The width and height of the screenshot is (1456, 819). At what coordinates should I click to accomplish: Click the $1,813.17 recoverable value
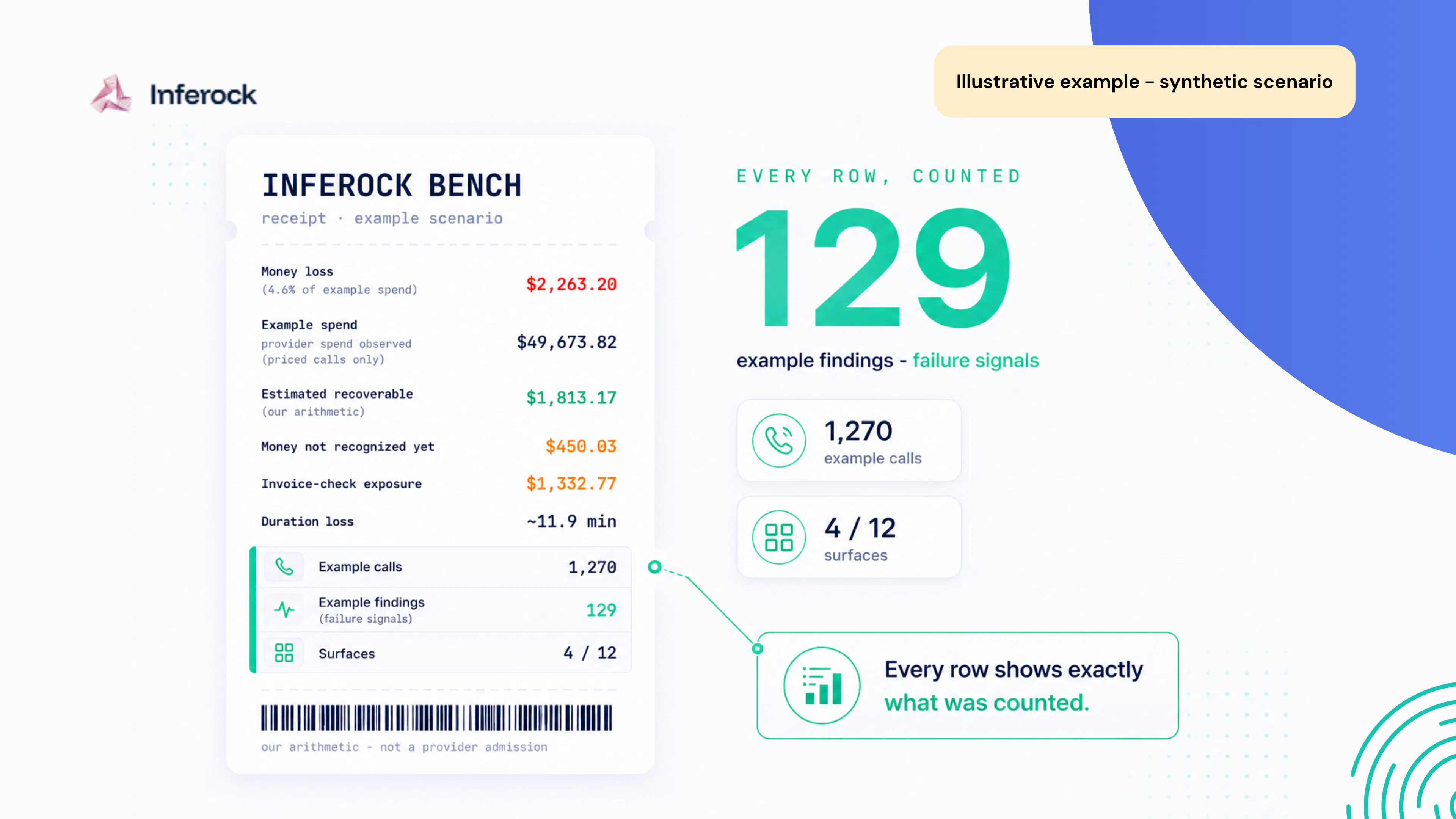coord(571,397)
